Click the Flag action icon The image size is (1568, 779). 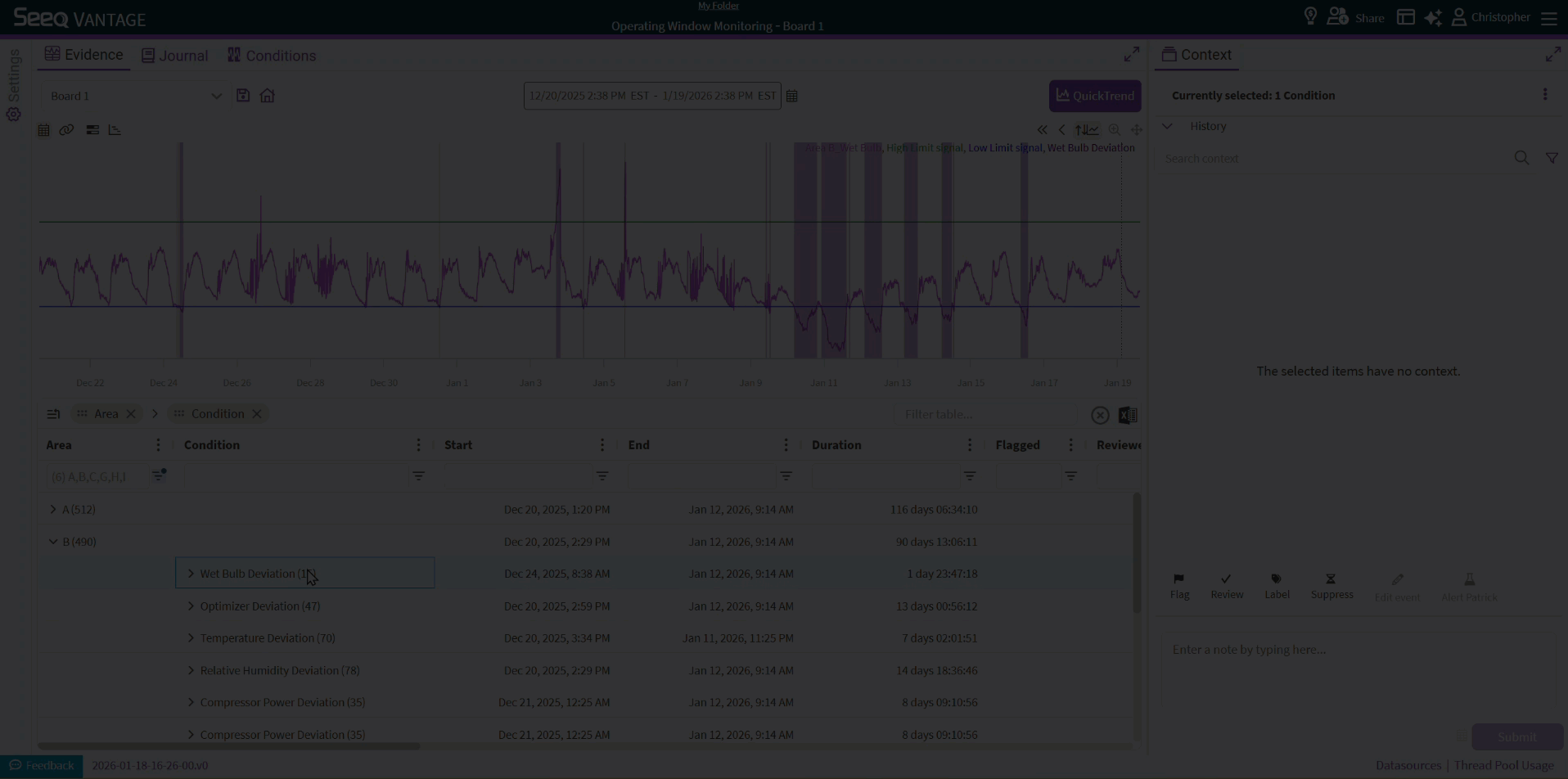tap(1179, 579)
